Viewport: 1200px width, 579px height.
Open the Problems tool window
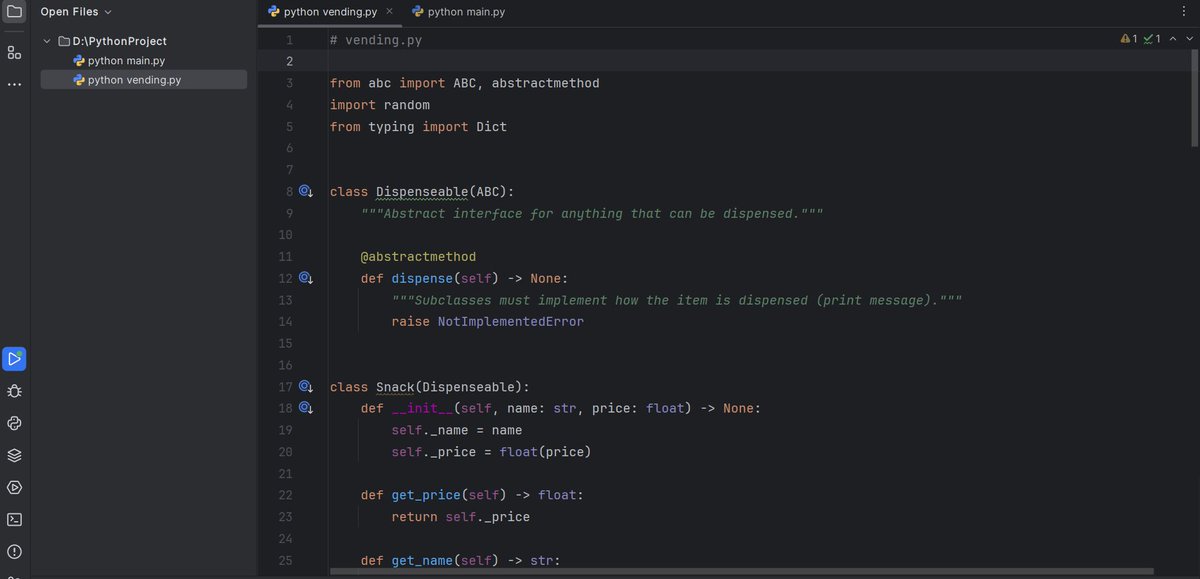click(x=14, y=551)
